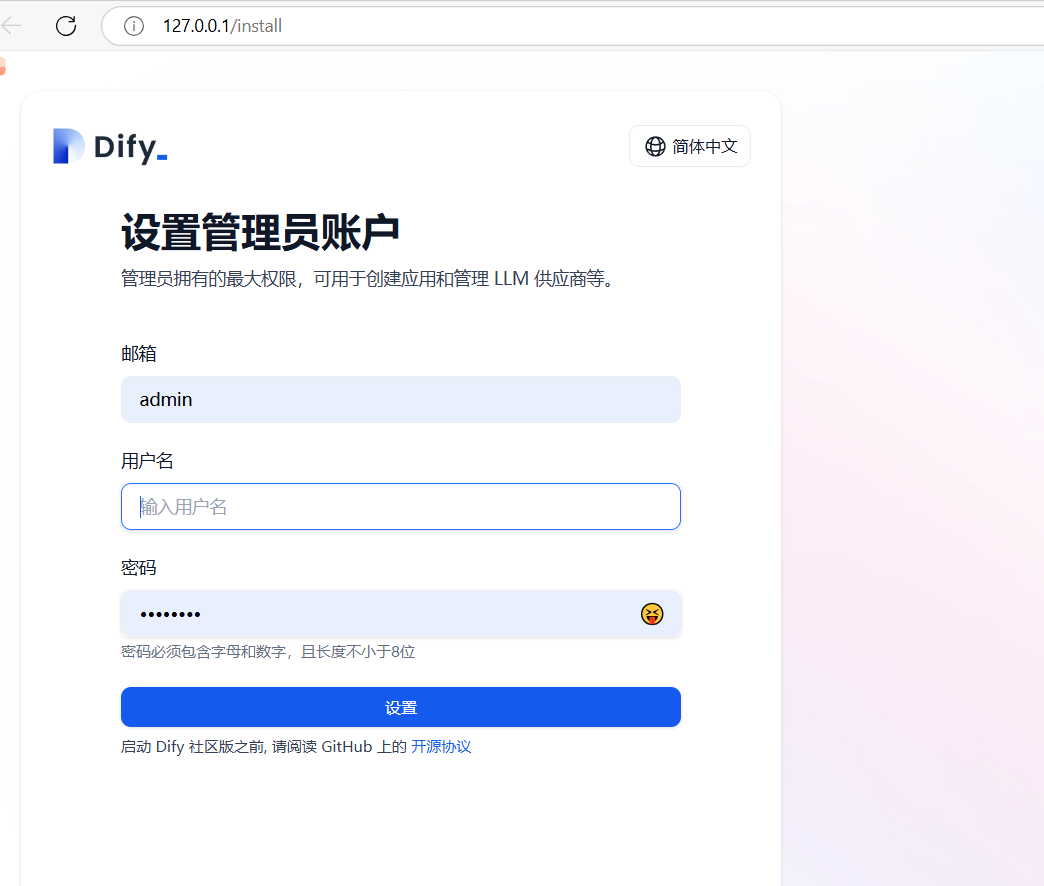
Task: Open the 开源协议 link
Action: [x=441, y=747]
